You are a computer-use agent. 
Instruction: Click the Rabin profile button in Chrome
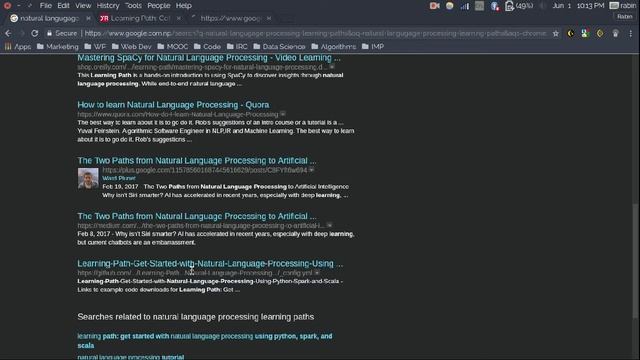[624, 17]
